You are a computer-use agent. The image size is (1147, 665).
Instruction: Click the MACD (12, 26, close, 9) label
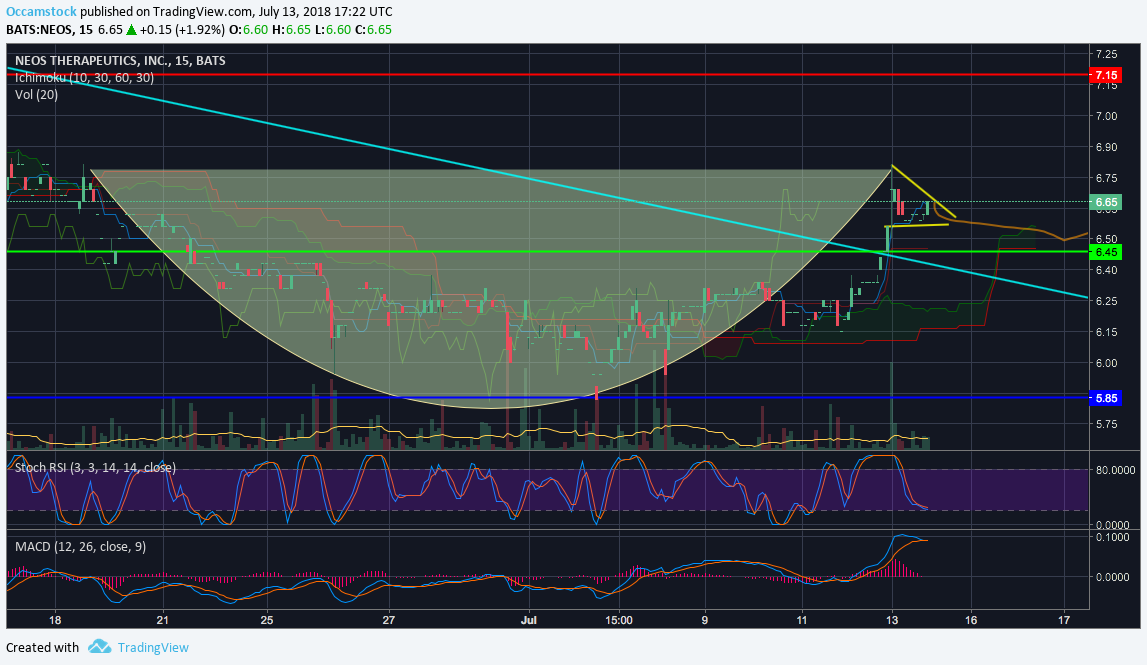[x=80, y=546]
